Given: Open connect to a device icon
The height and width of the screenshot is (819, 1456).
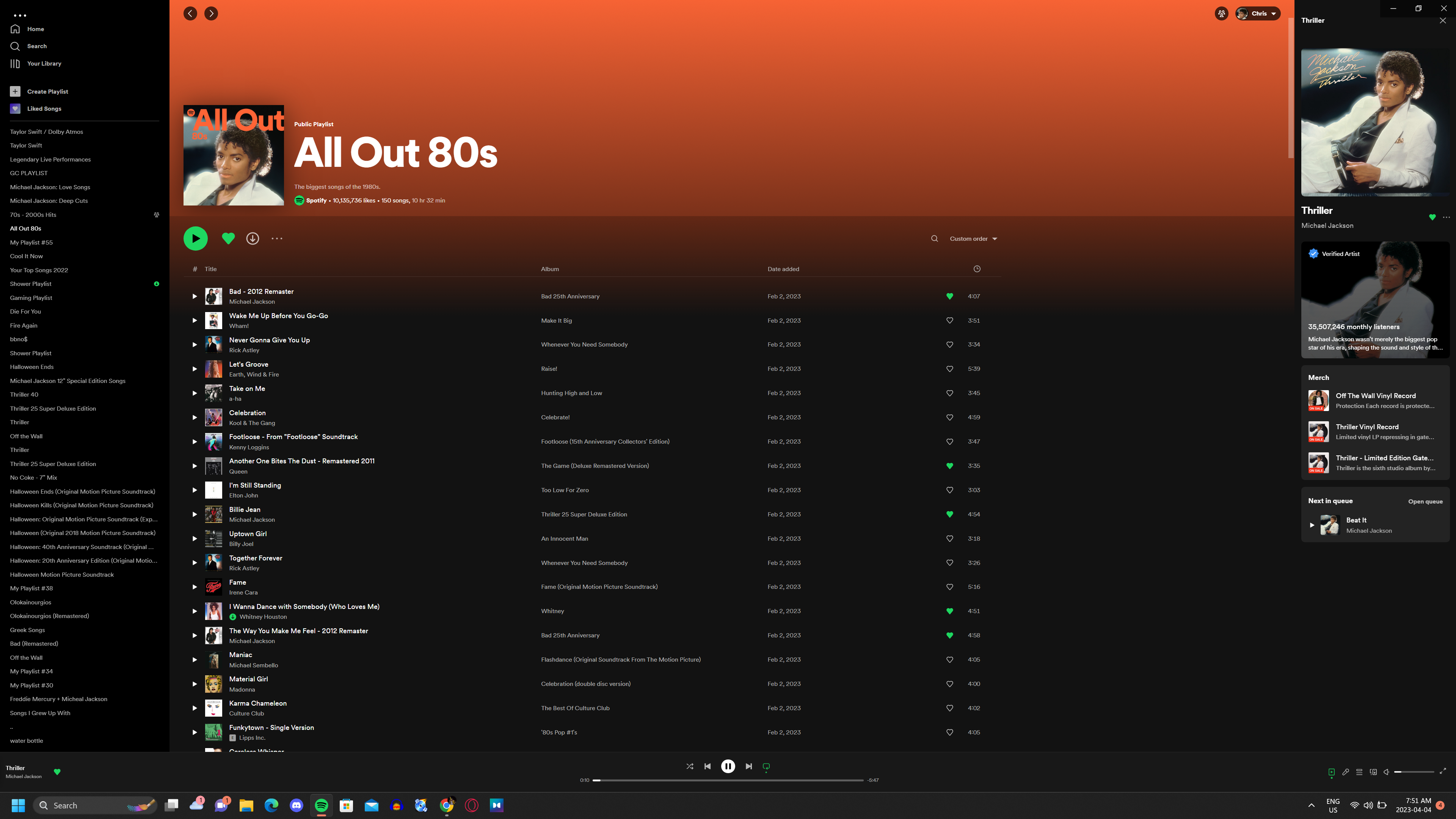Looking at the screenshot, I should (x=1373, y=772).
